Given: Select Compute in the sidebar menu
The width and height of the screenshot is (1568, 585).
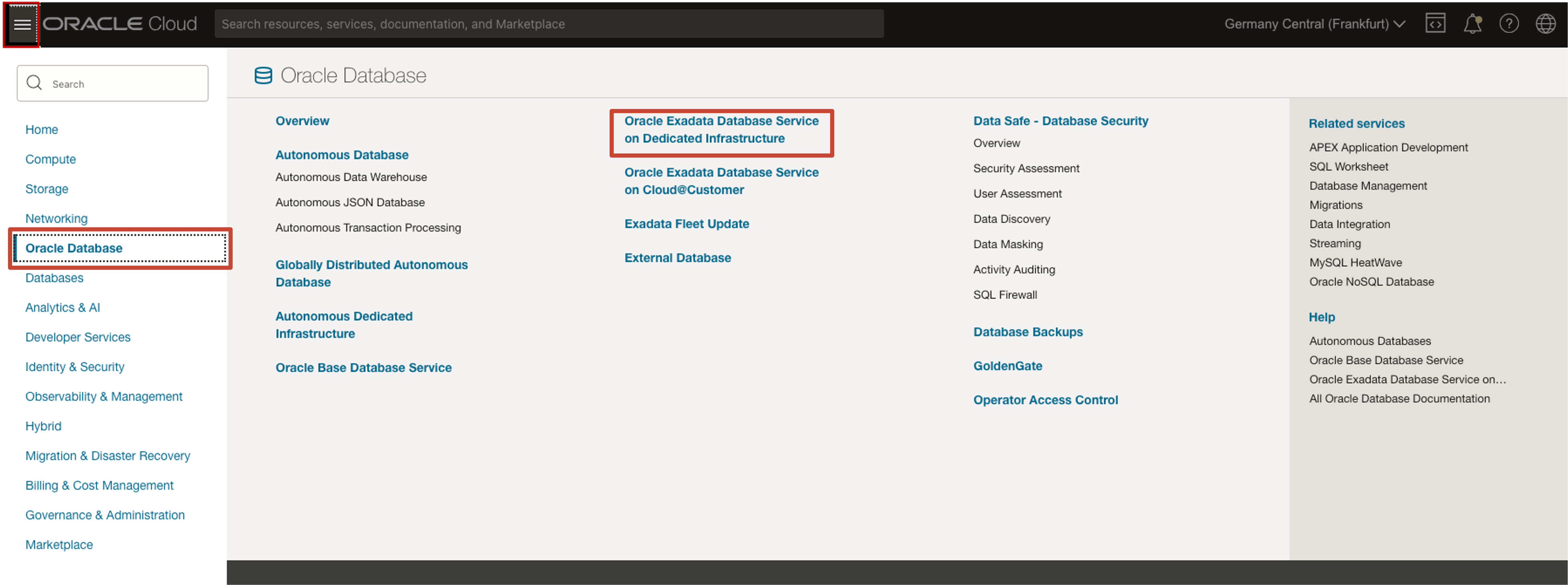Looking at the screenshot, I should (51, 159).
